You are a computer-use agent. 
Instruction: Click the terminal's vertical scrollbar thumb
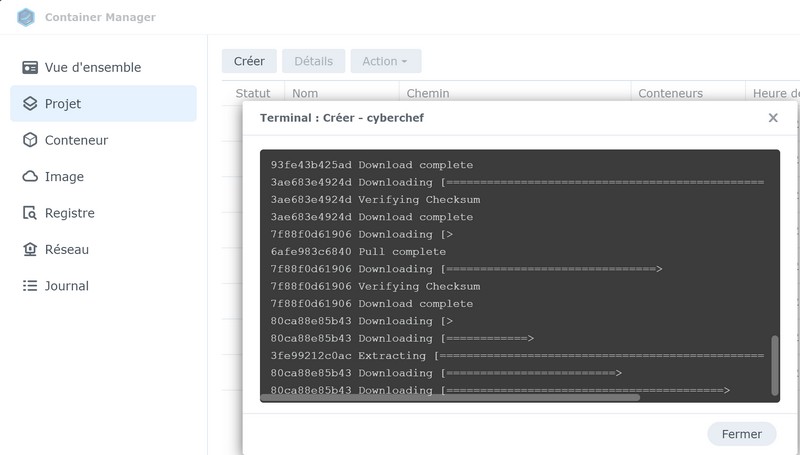[x=774, y=365]
